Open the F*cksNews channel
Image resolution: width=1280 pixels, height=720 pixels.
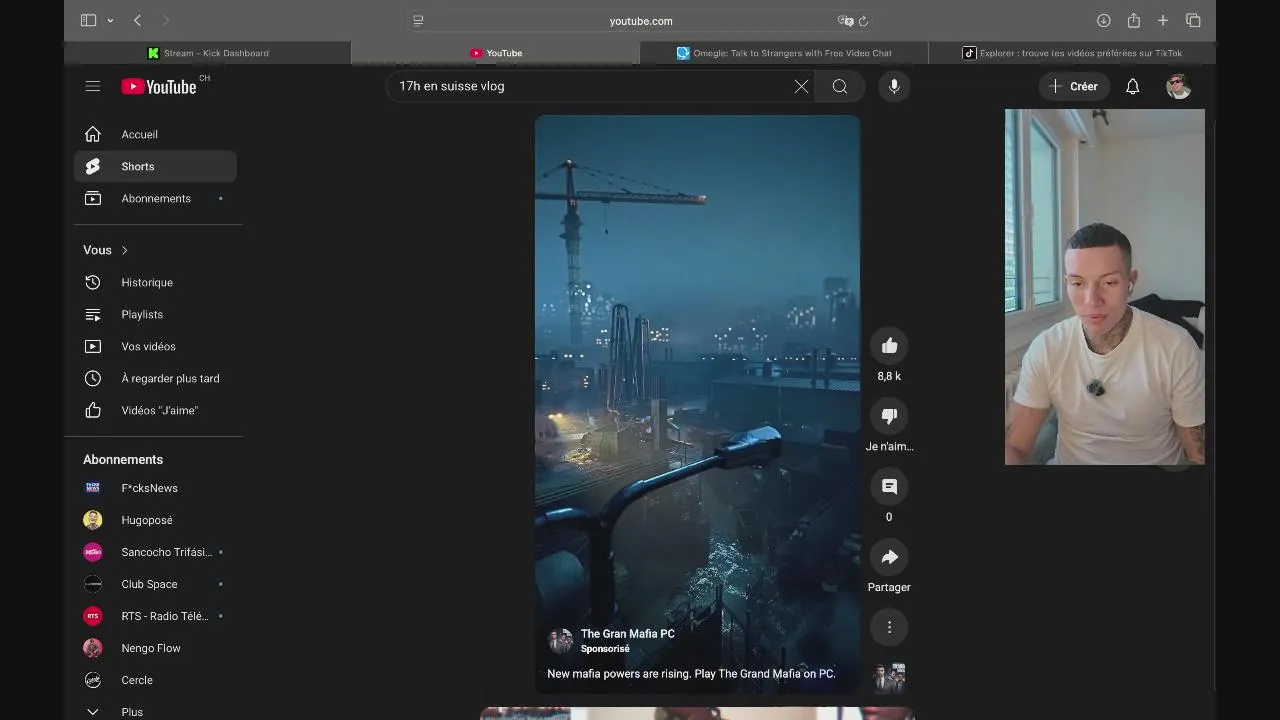[155, 488]
